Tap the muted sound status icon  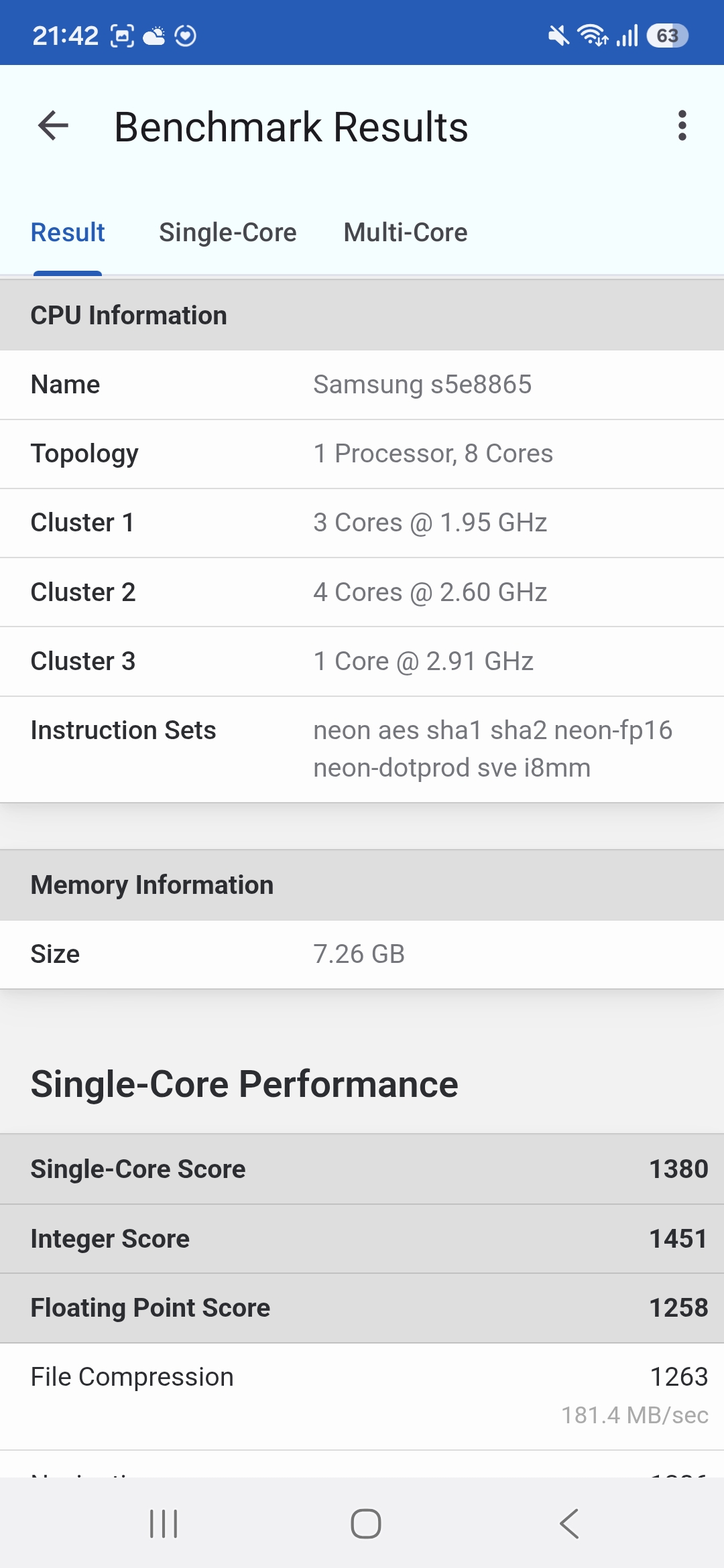(558, 36)
